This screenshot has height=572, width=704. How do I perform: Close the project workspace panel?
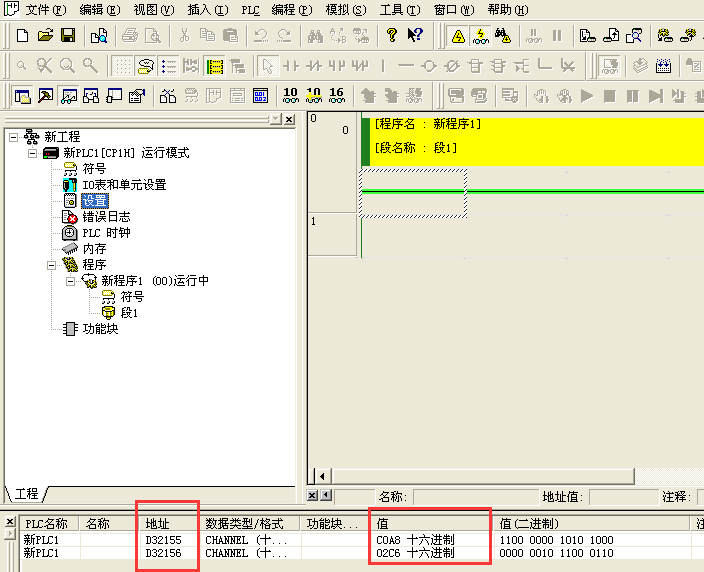point(289,119)
